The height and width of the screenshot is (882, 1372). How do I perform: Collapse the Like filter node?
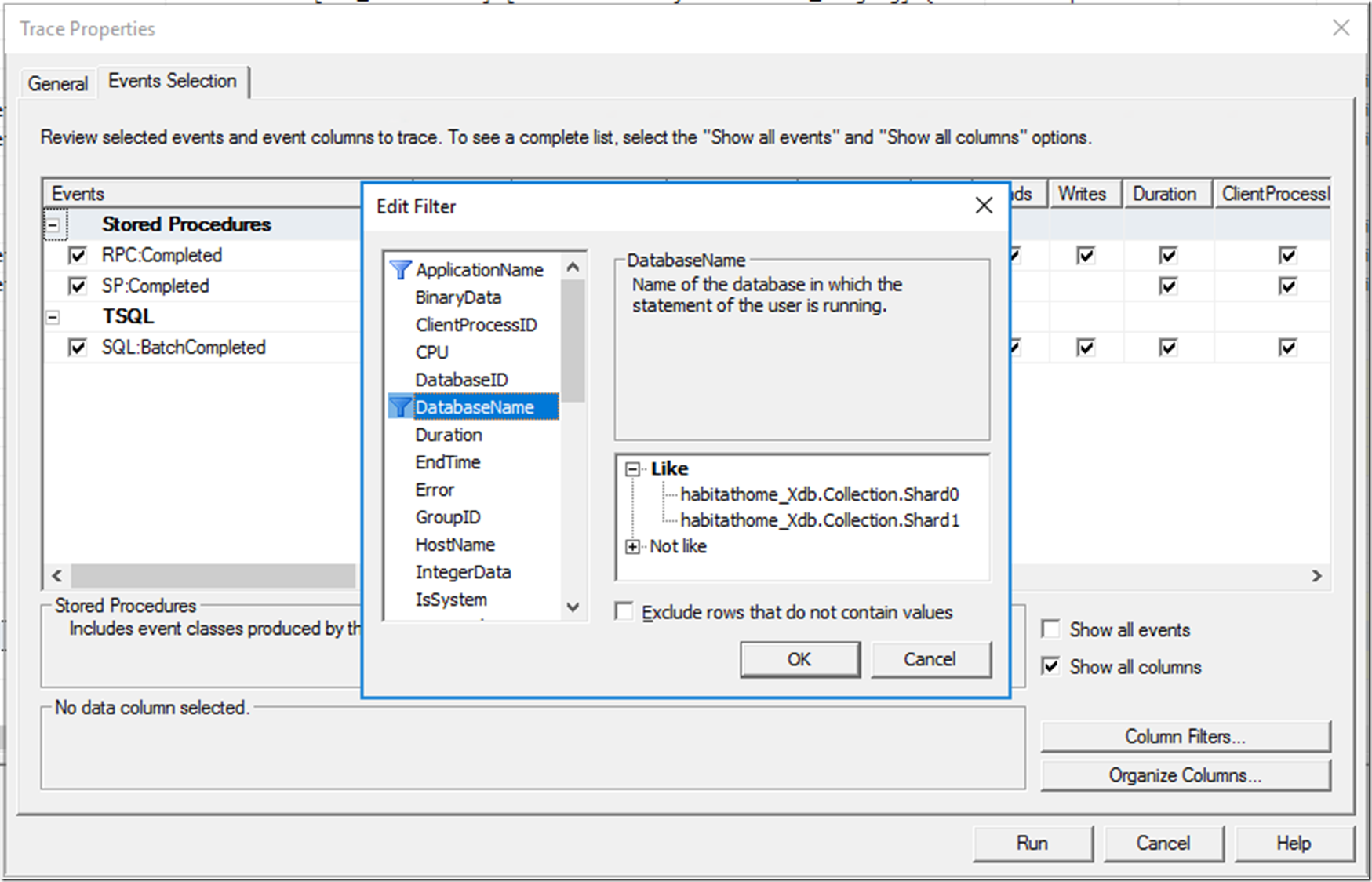tap(632, 469)
